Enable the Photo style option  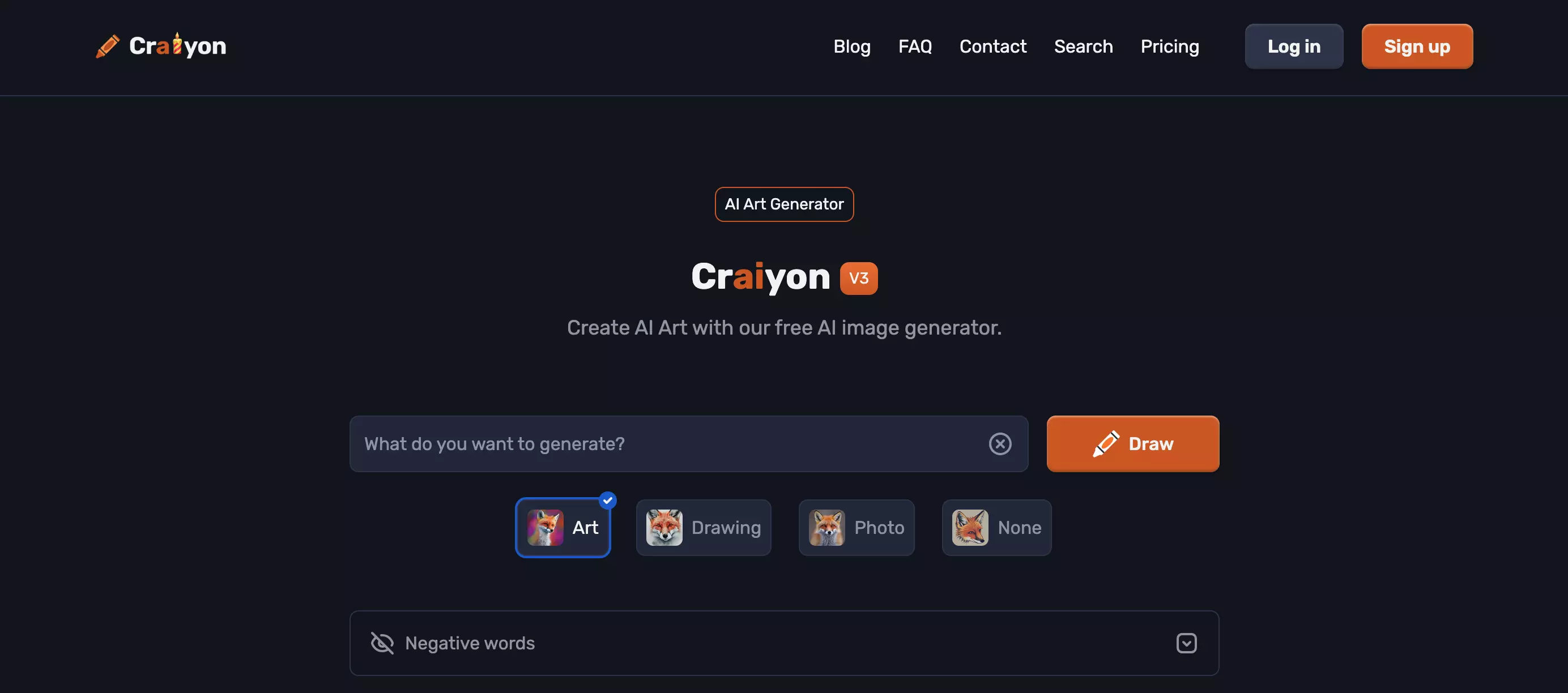pyautogui.click(x=856, y=527)
